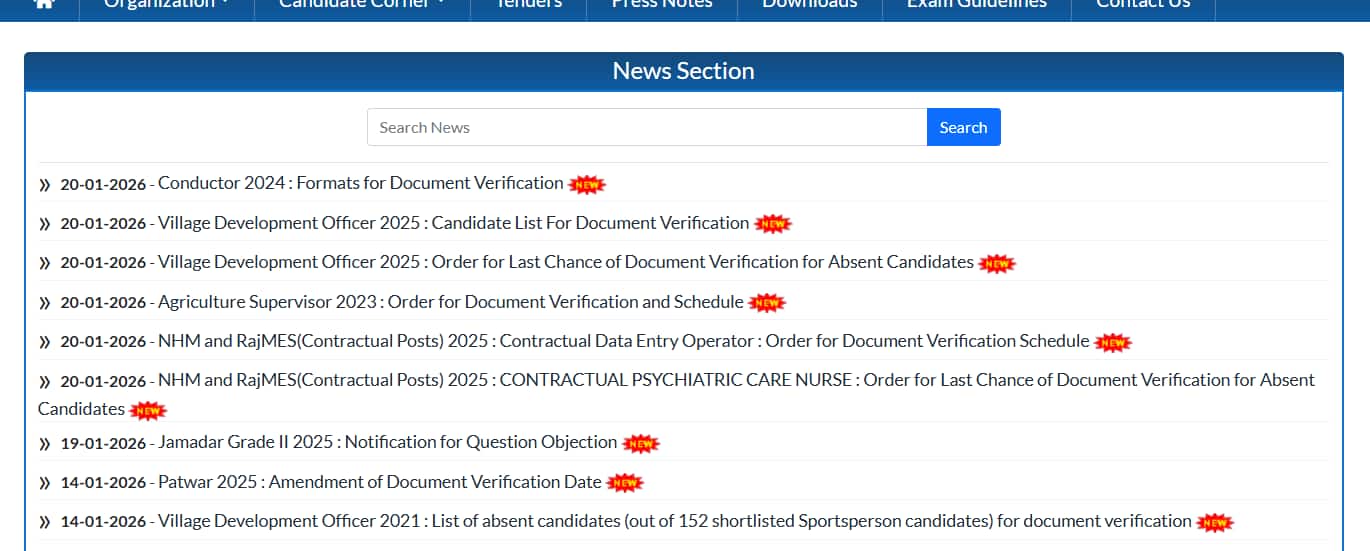Image resolution: width=1370 pixels, height=551 pixels.
Task: Click NEW badge after Jamadar Grade II notification
Action: (641, 443)
